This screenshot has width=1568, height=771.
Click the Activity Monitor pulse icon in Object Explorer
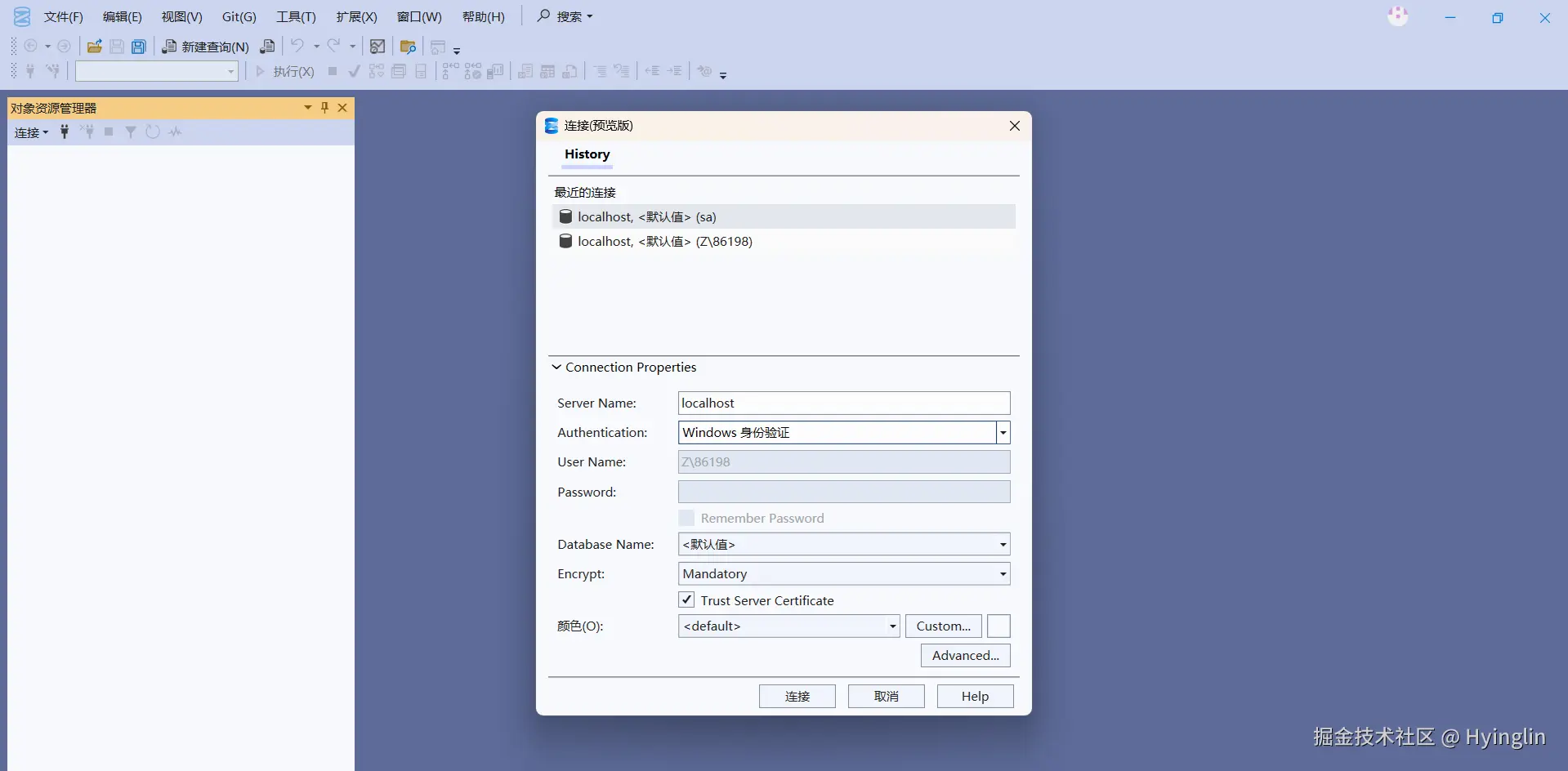point(175,131)
